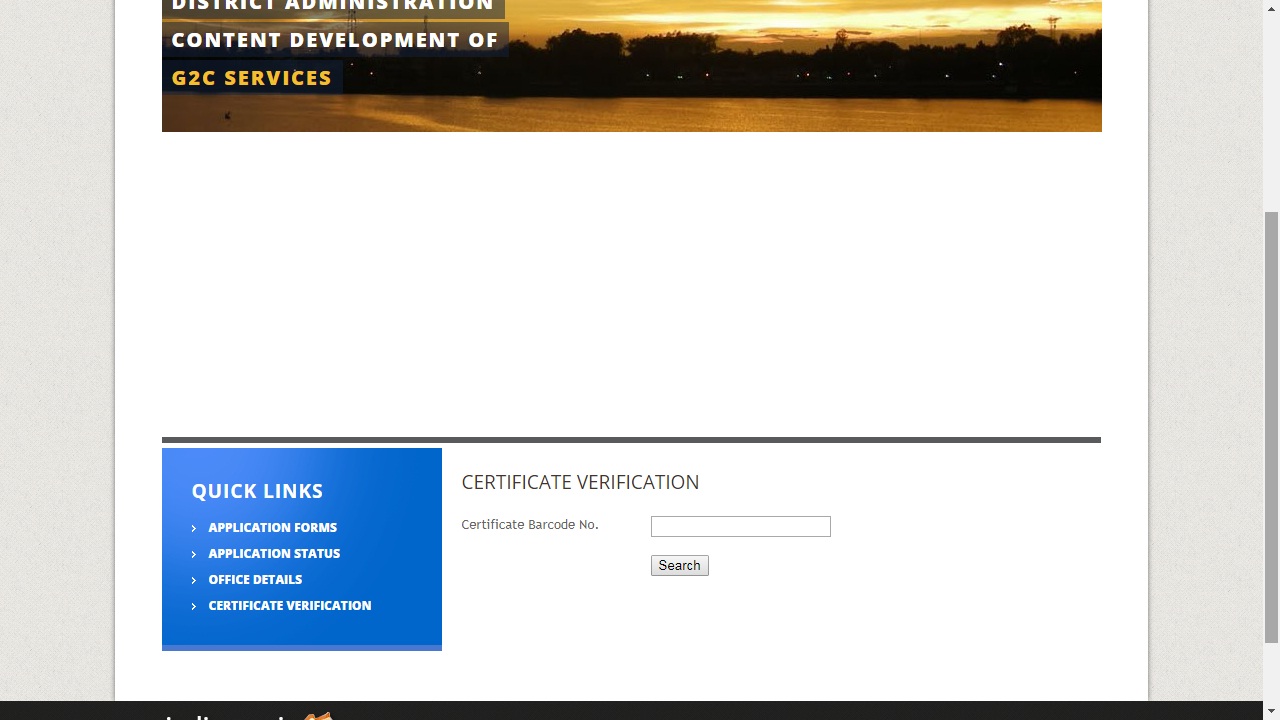
Task: Open the APPLICATION STATUS quick link
Action: pos(274,553)
